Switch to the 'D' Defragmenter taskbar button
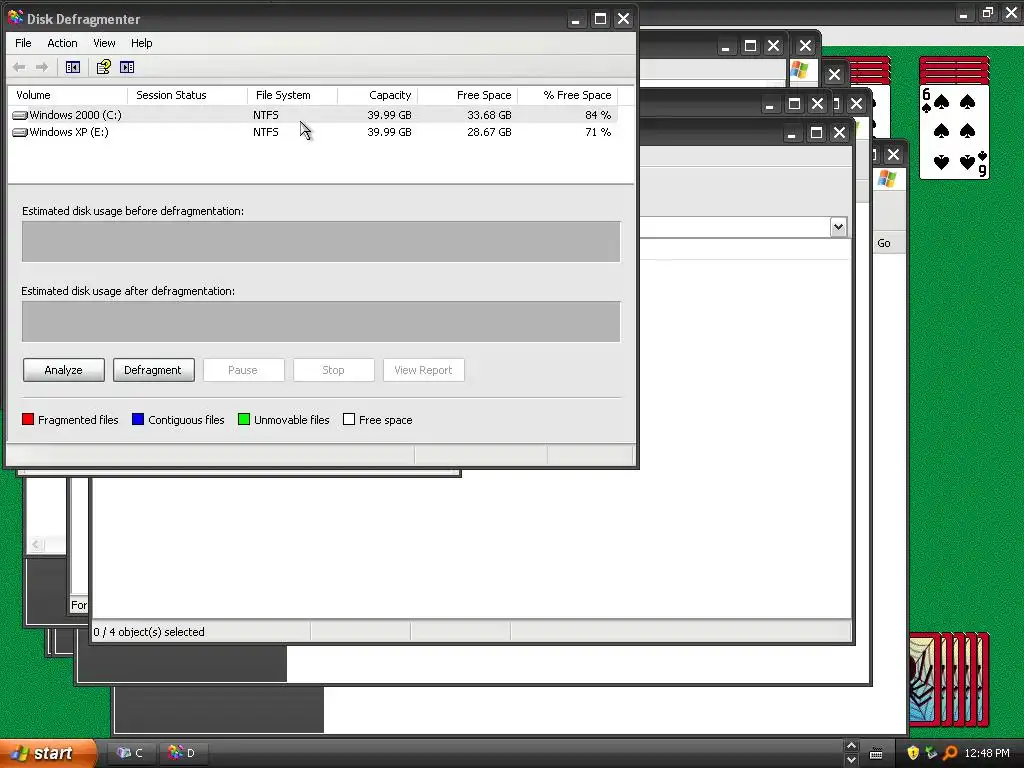Image resolution: width=1024 pixels, height=768 pixels. coord(183,753)
